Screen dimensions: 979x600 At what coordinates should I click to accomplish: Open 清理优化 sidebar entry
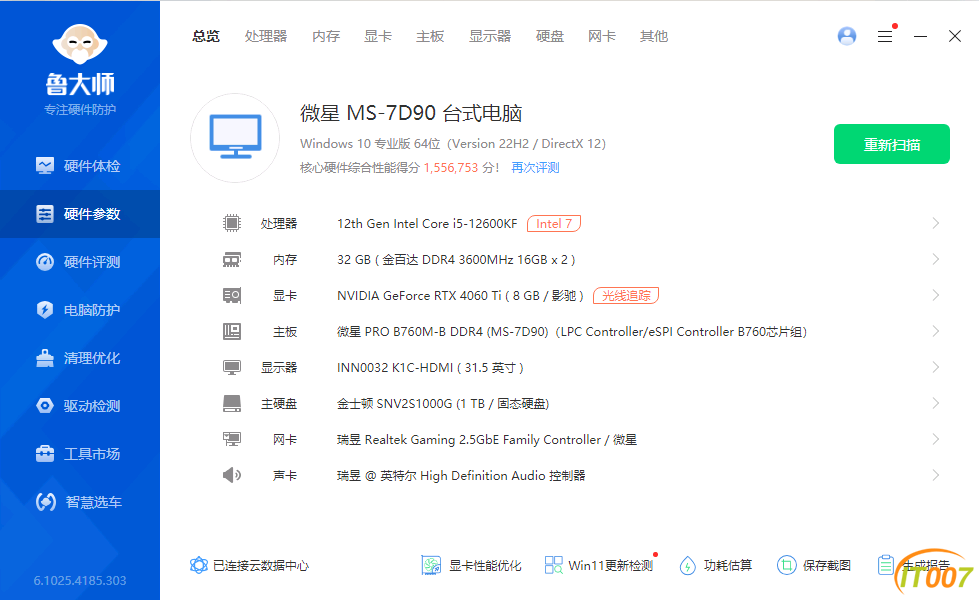pyautogui.click(x=80, y=358)
